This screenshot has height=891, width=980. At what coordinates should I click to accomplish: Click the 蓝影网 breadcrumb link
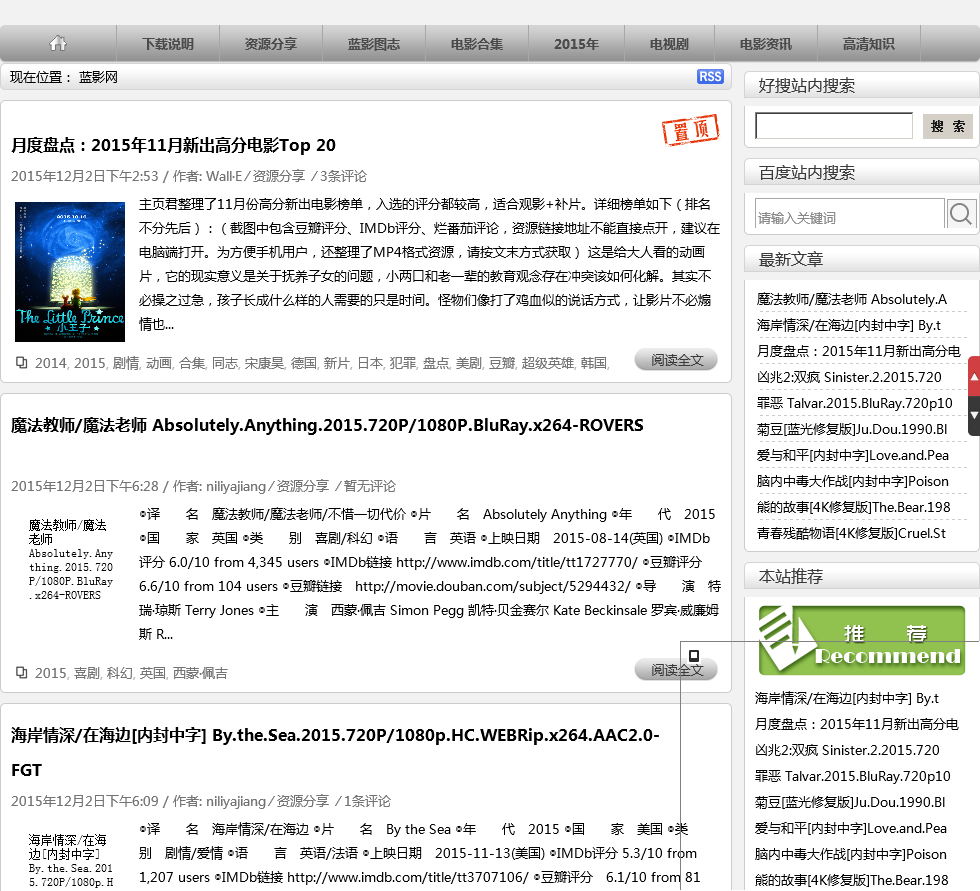coord(98,77)
